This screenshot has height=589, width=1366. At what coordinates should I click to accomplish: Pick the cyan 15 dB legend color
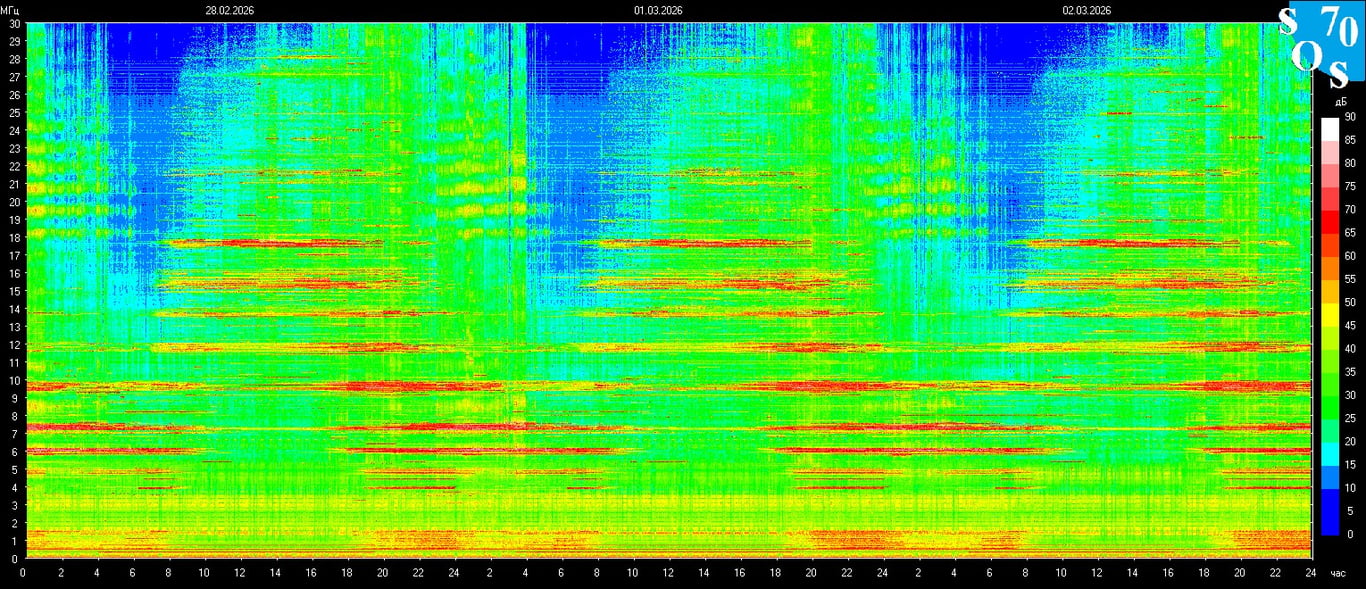tap(1329, 454)
